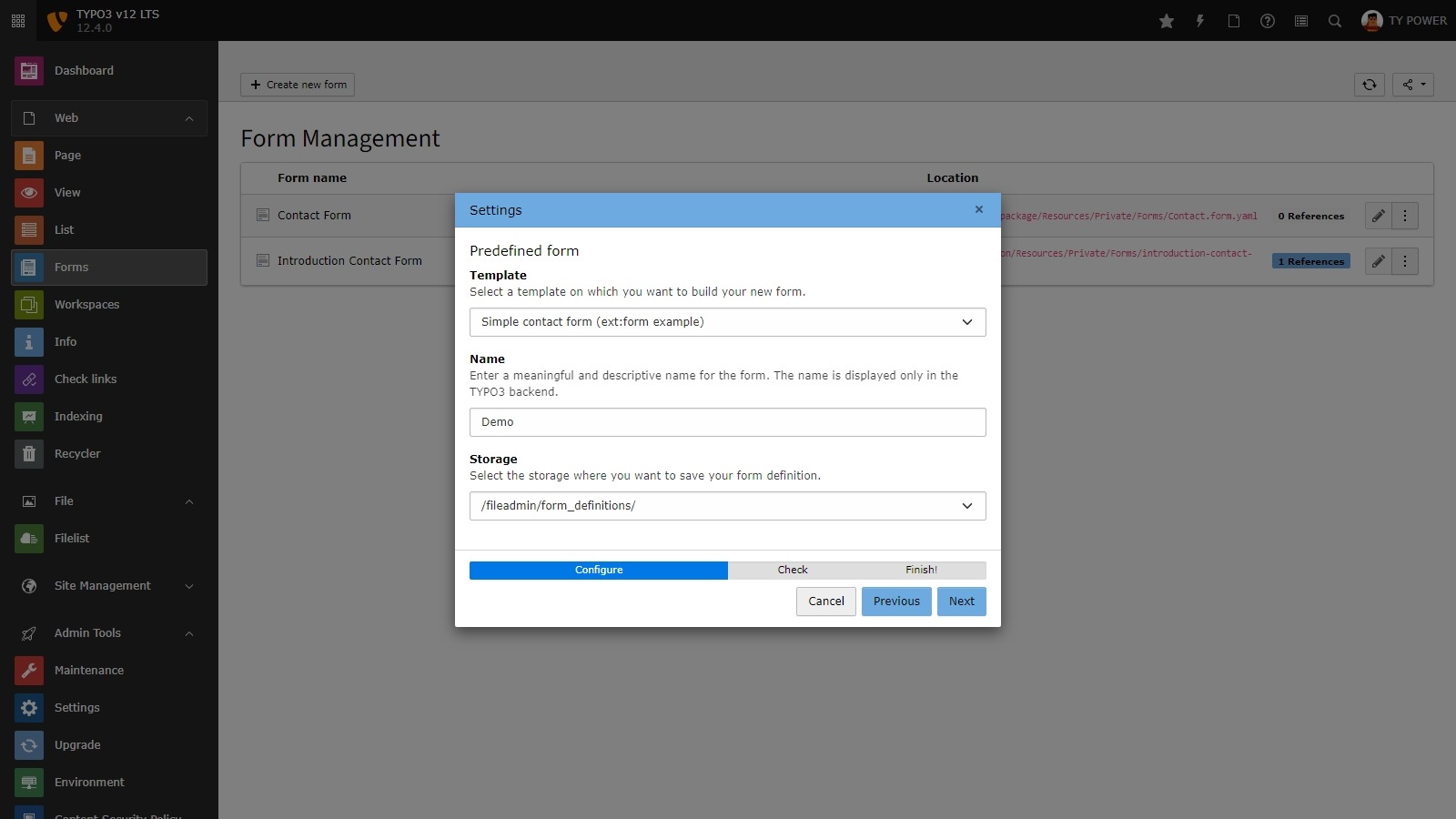Collapse the Web module group
Viewport: 1456px width, 819px height.
coord(109,118)
